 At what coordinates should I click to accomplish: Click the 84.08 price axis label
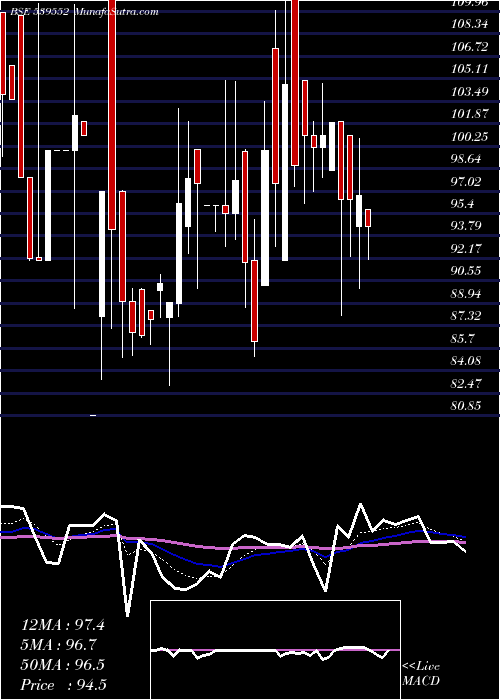click(x=467, y=362)
